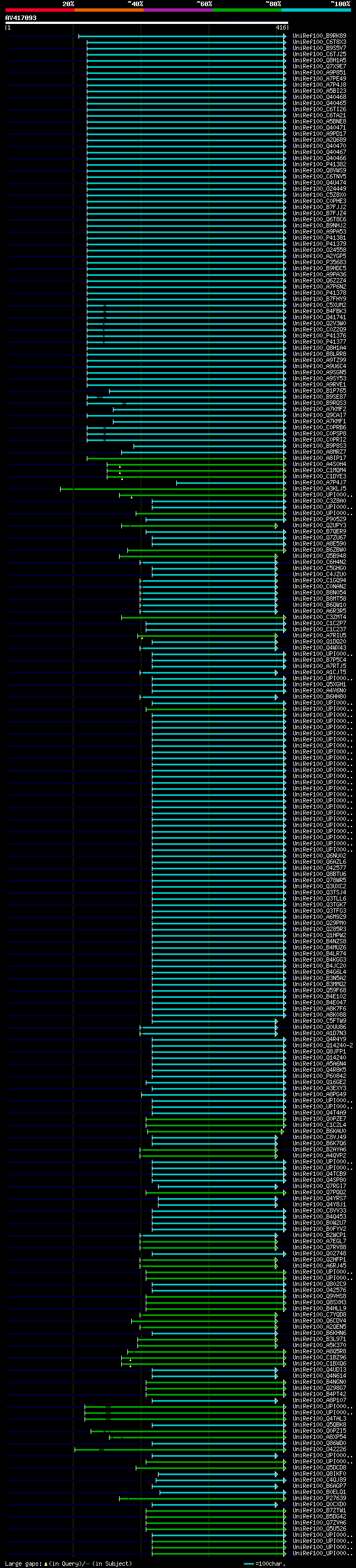Click the cyan 100-character scale line in the legend
The height and width of the screenshot is (1568, 356).
tap(248, 1564)
